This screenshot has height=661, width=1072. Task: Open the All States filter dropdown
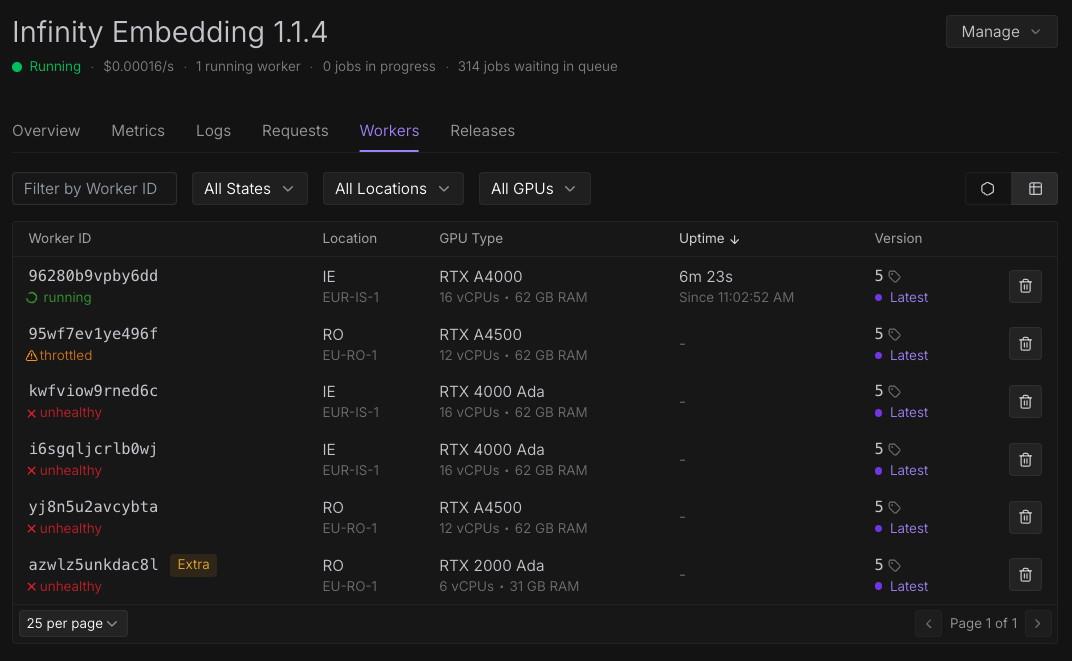tap(249, 188)
